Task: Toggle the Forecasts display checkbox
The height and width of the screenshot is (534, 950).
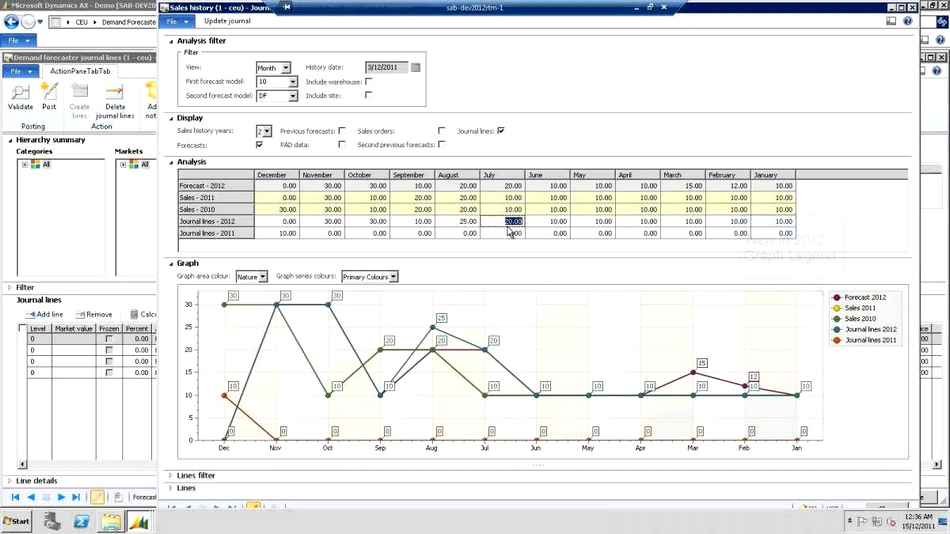Action: point(260,145)
